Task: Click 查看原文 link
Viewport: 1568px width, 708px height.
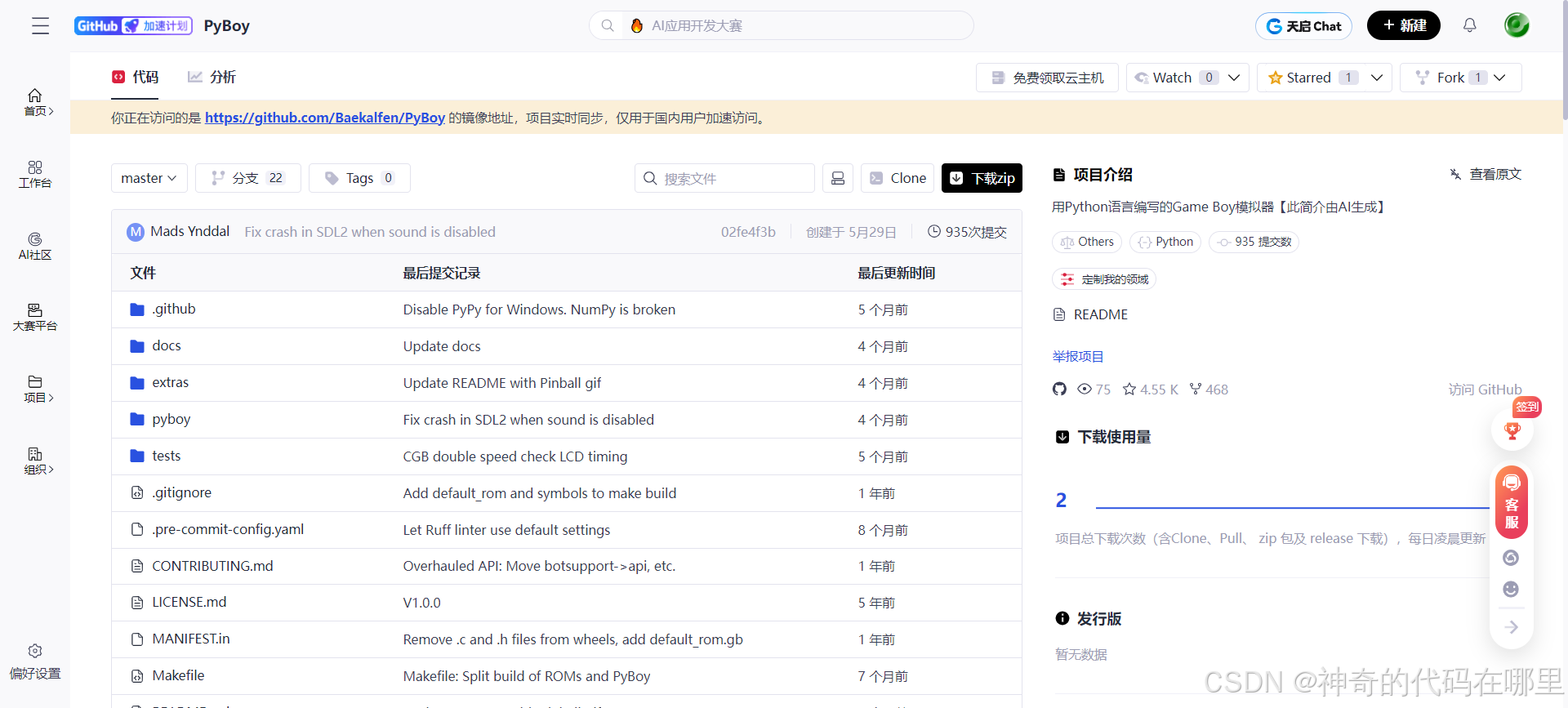Action: click(1486, 174)
